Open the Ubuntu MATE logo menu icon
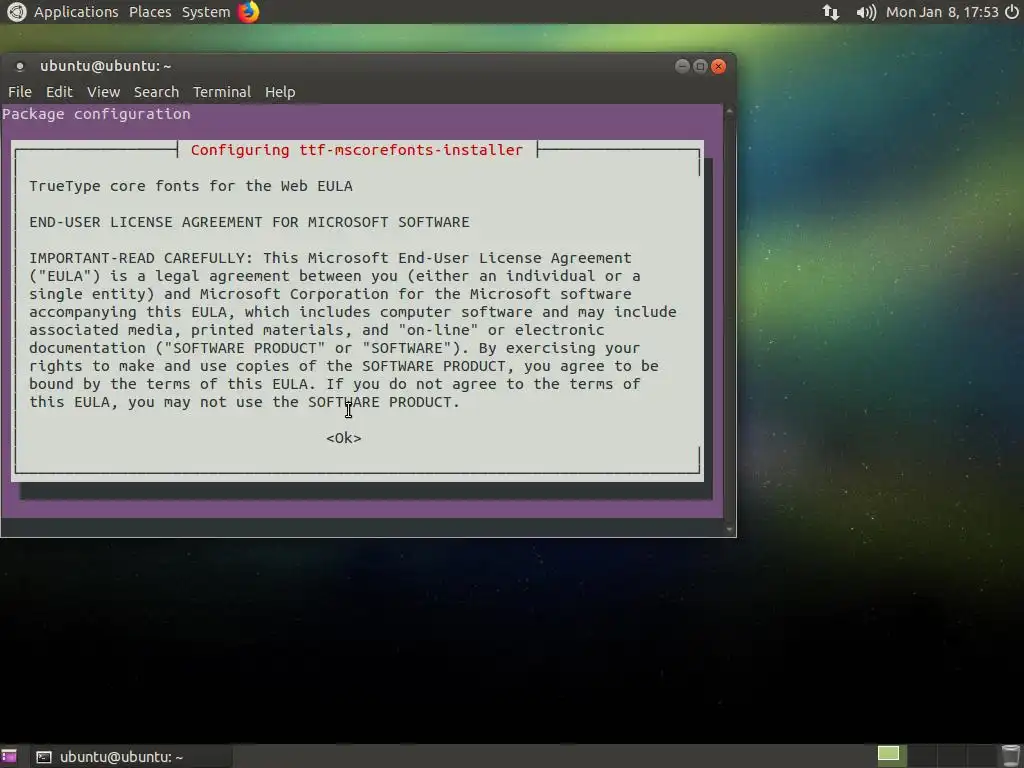The height and width of the screenshot is (768, 1024). 16,12
